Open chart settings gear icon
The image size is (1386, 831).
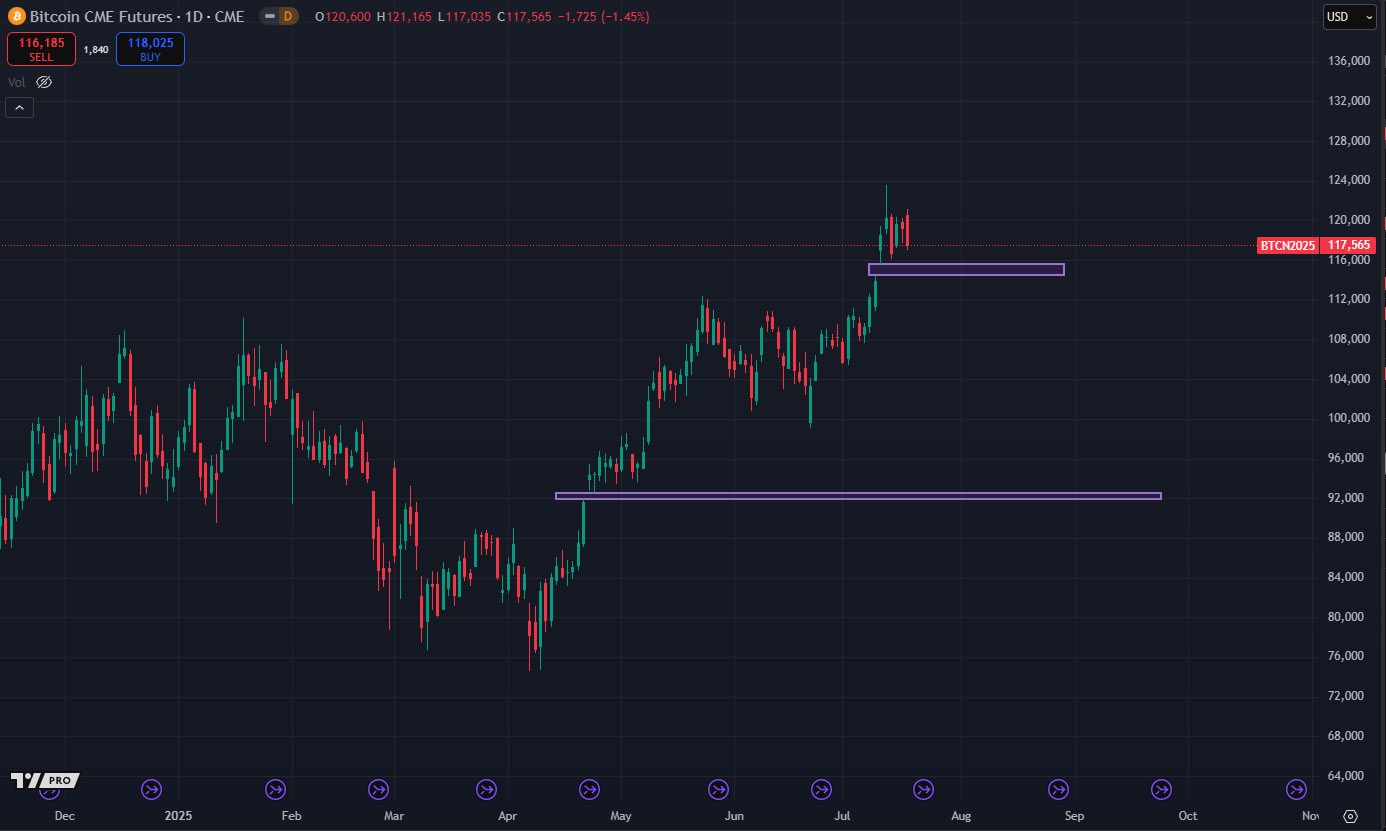(x=1351, y=816)
